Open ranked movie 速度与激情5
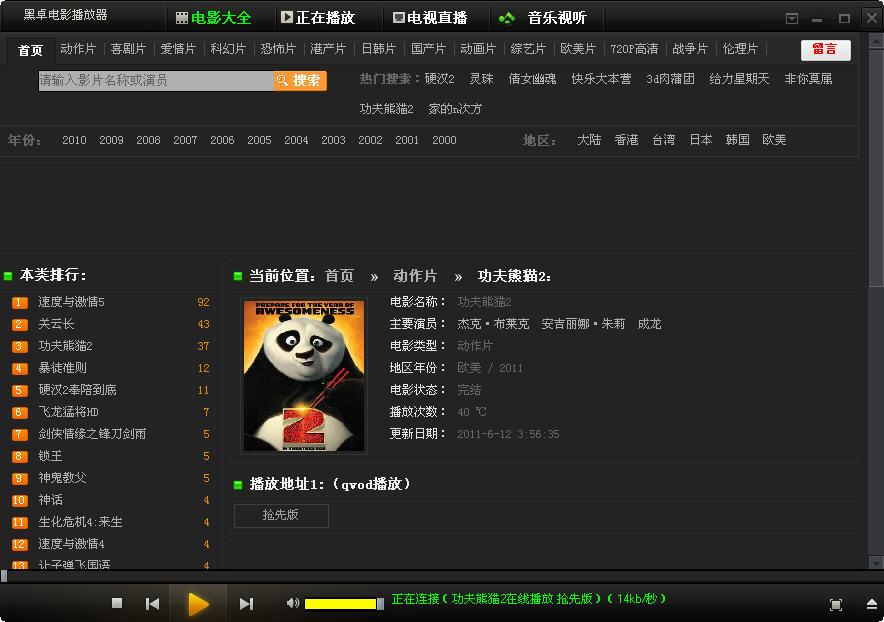 tap(72, 302)
